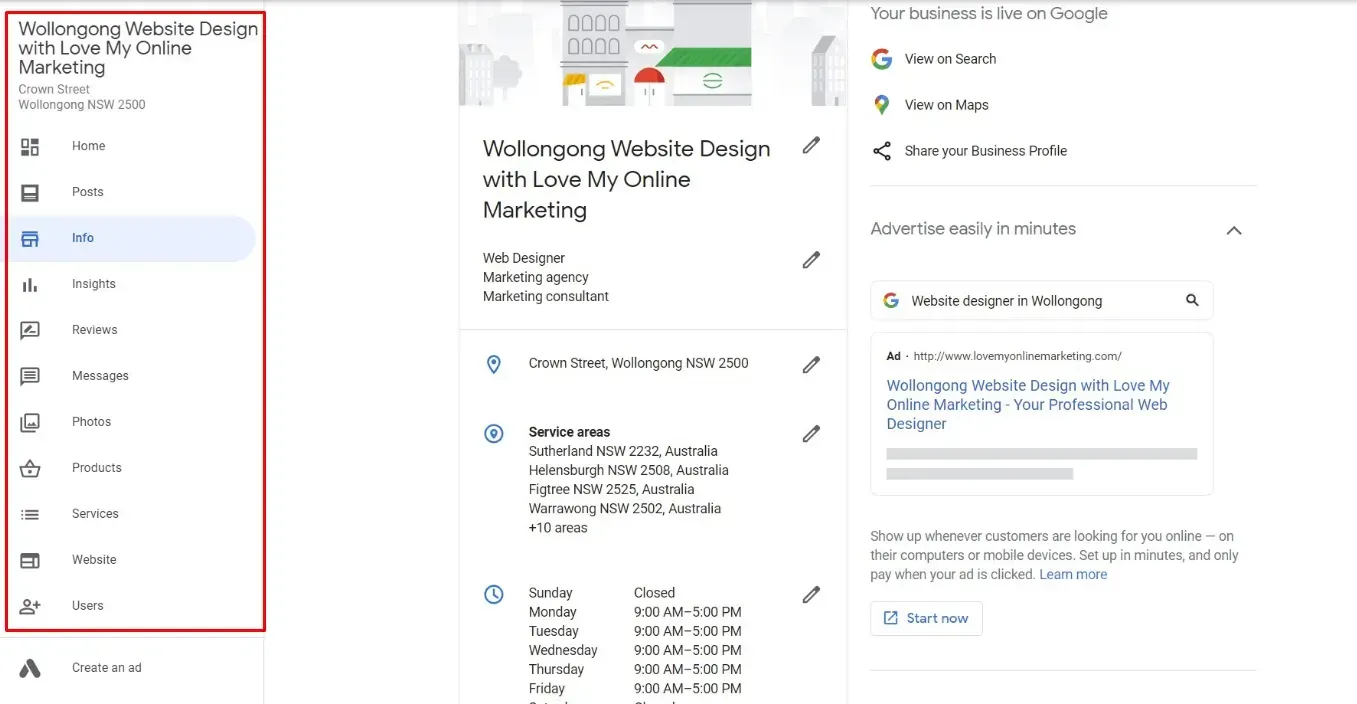Viewport: 1357px width, 704px height.
Task: Click the Posts icon in sidebar
Action: coord(30,193)
